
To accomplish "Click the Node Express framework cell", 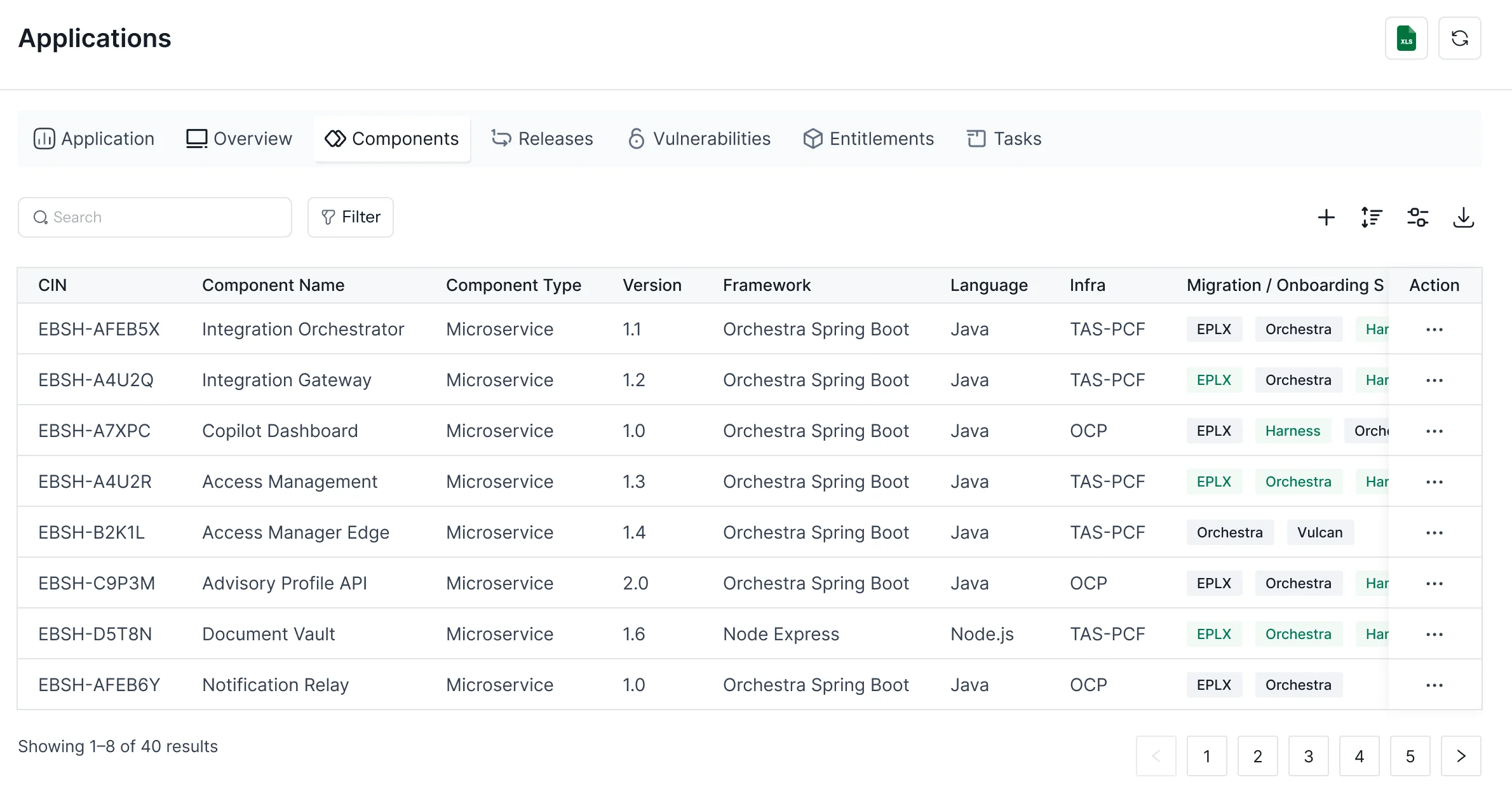I will [781, 634].
